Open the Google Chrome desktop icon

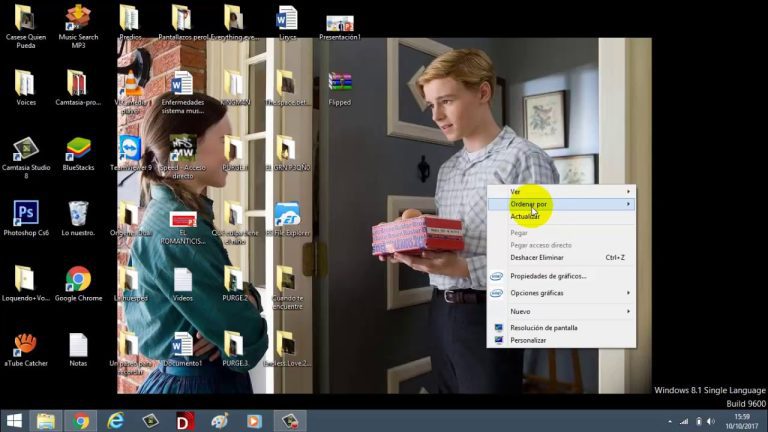[x=78, y=279]
